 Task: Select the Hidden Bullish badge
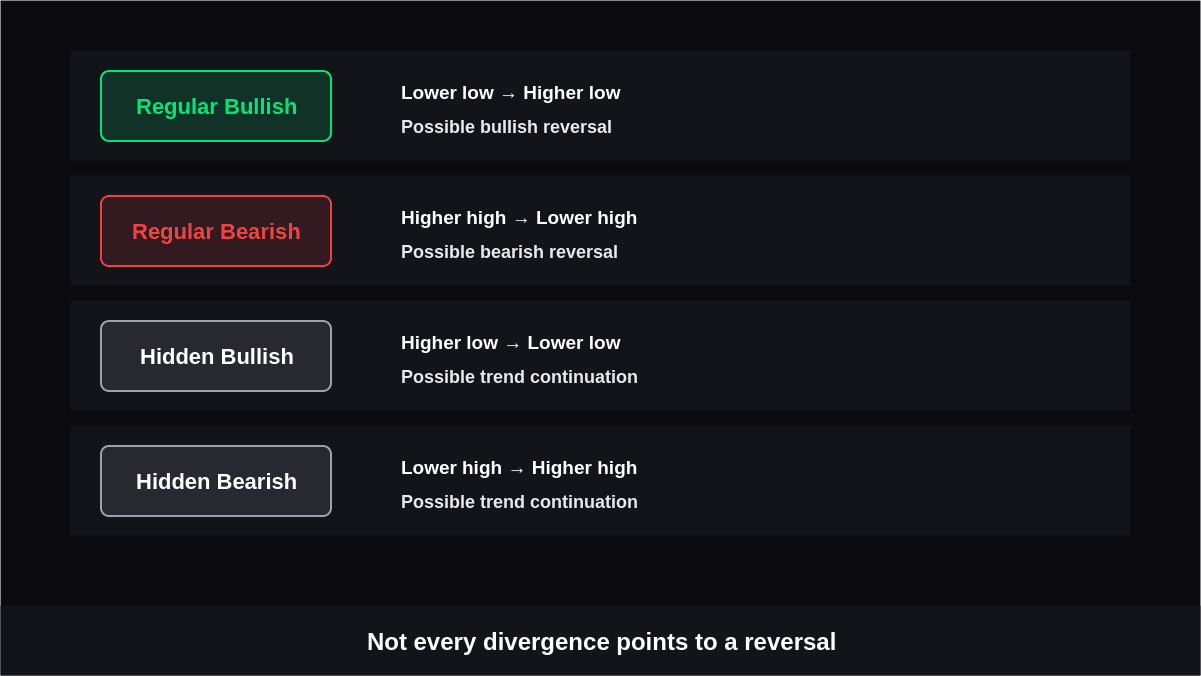(216, 356)
